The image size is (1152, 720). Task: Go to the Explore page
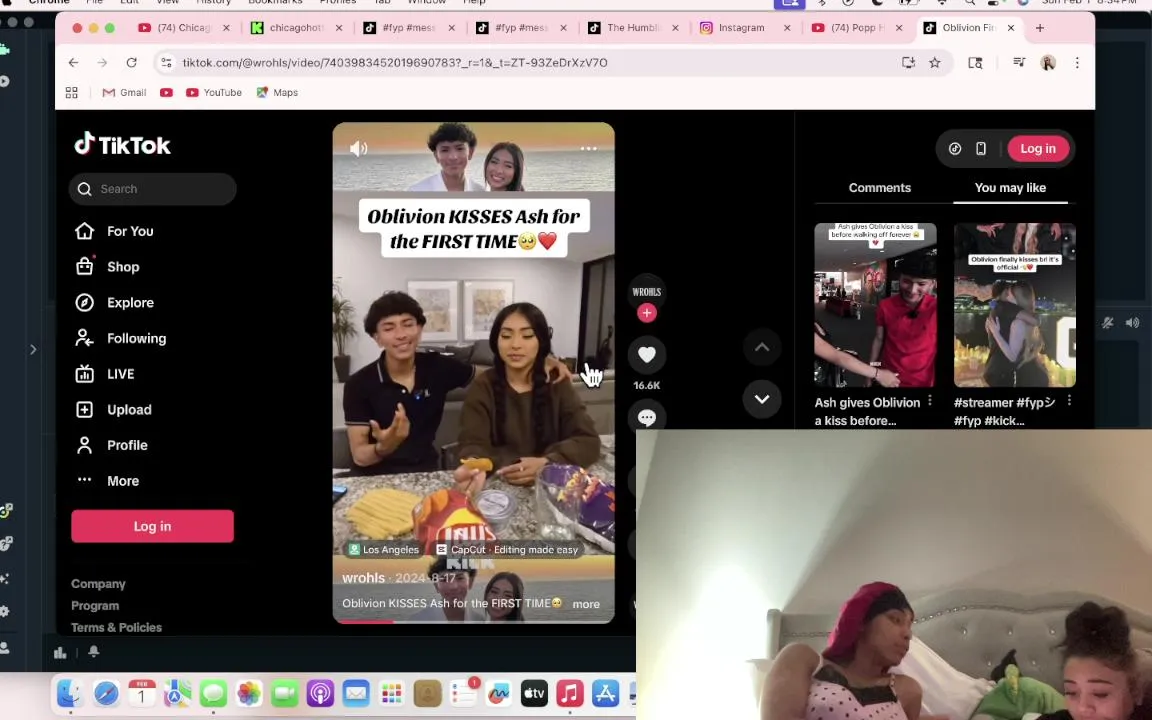115,303
